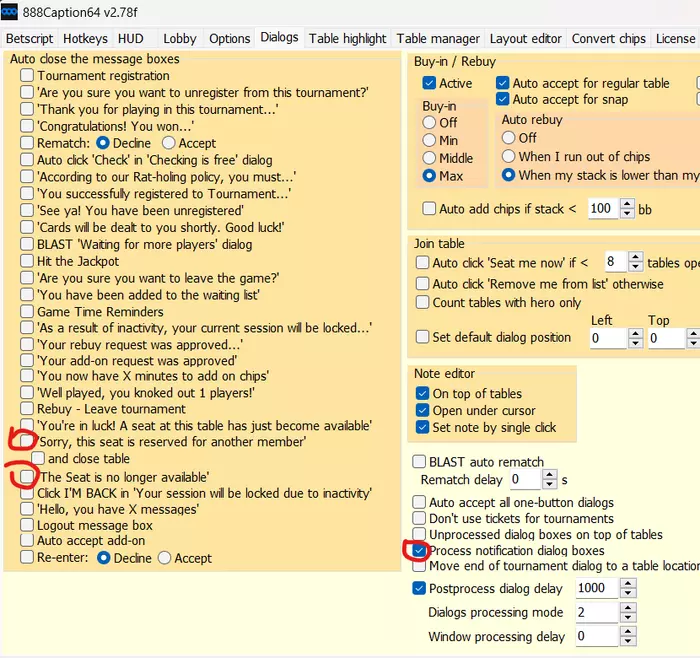The image size is (700, 658).
Task: Increase the 'Seat me now' tables count
Action: tap(636, 257)
